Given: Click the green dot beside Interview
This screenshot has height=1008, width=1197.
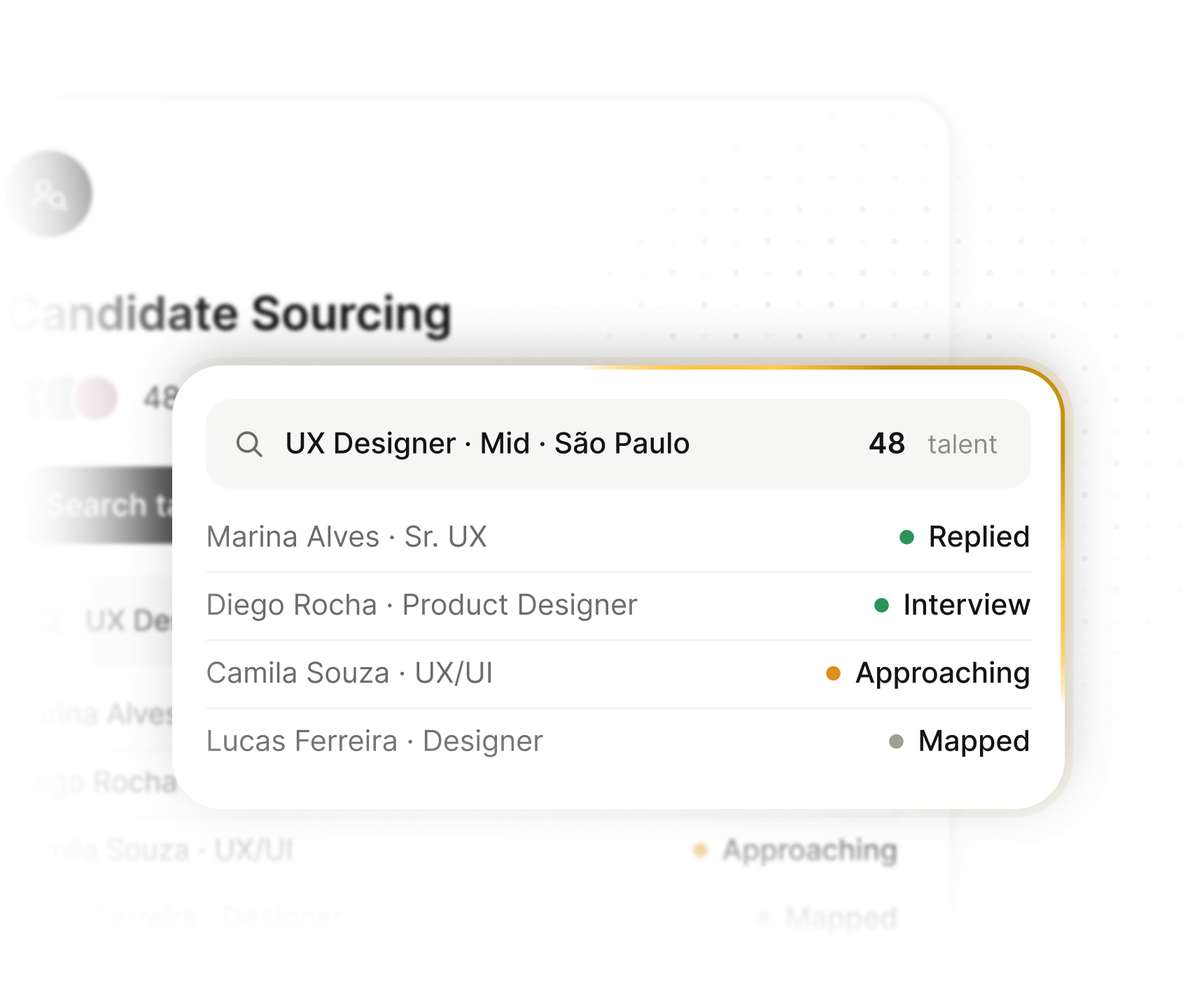Looking at the screenshot, I should pos(881,605).
